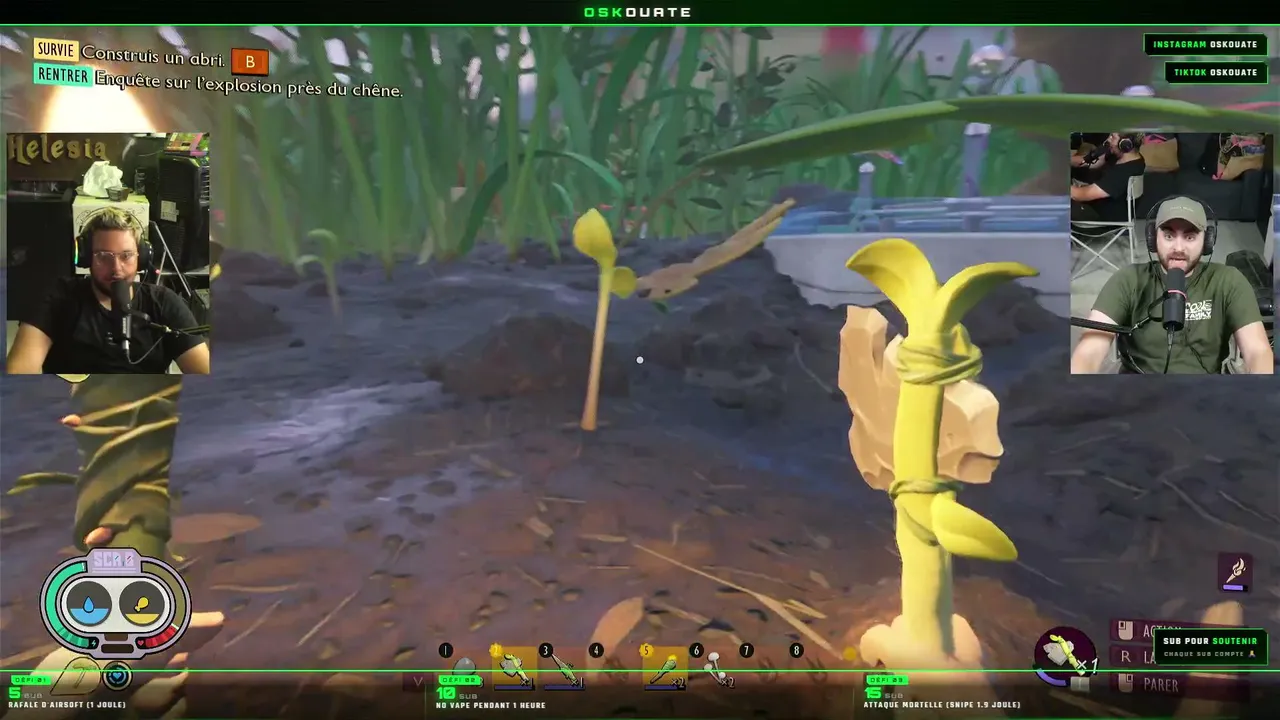Select the mushrooms in hotbar slot 6
Image resolution: width=1280 pixels, height=720 pixels.
(714, 667)
